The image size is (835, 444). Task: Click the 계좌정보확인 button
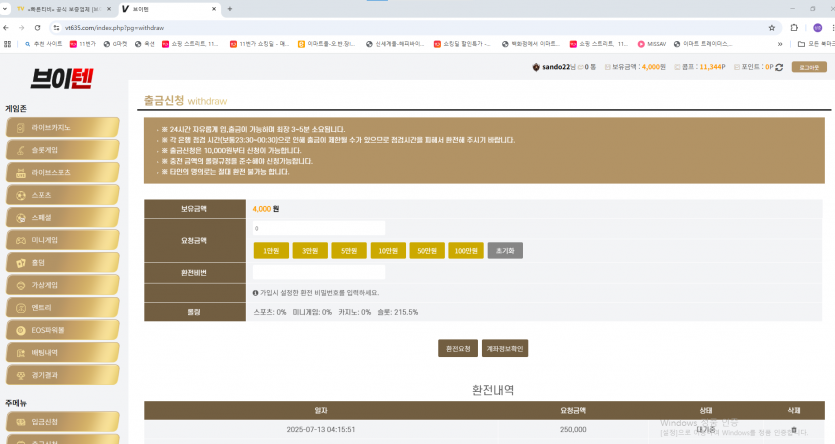[505, 349]
